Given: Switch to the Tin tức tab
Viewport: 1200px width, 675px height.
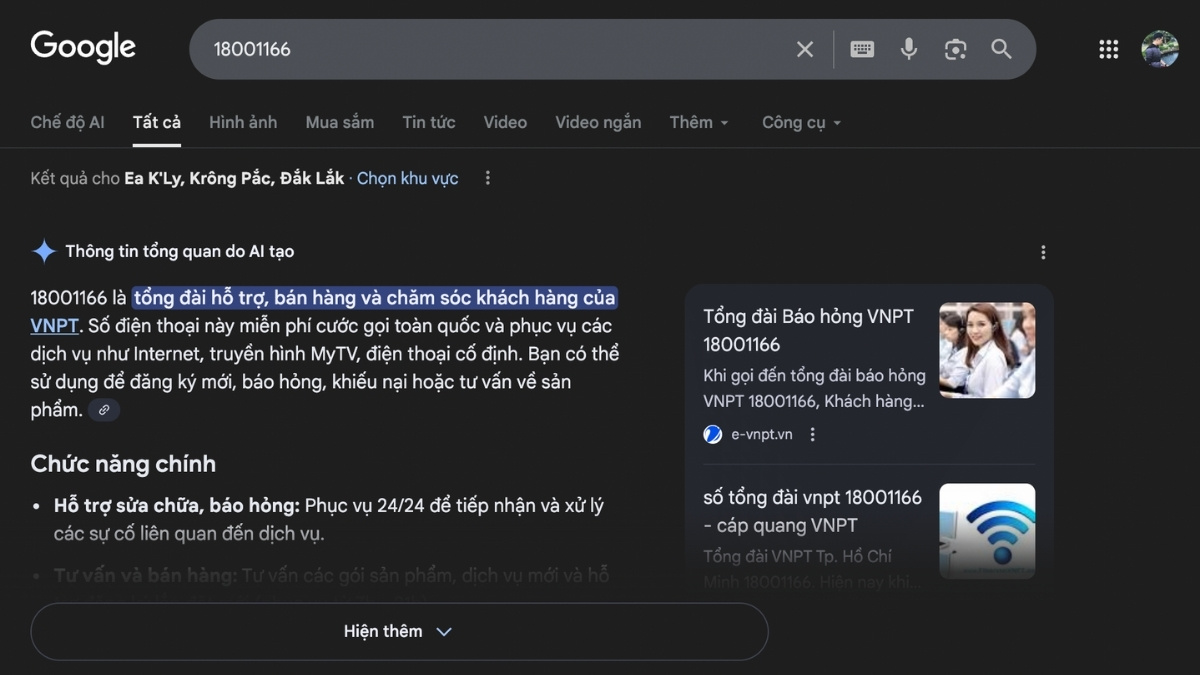Looking at the screenshot, I should coord(429,122).
